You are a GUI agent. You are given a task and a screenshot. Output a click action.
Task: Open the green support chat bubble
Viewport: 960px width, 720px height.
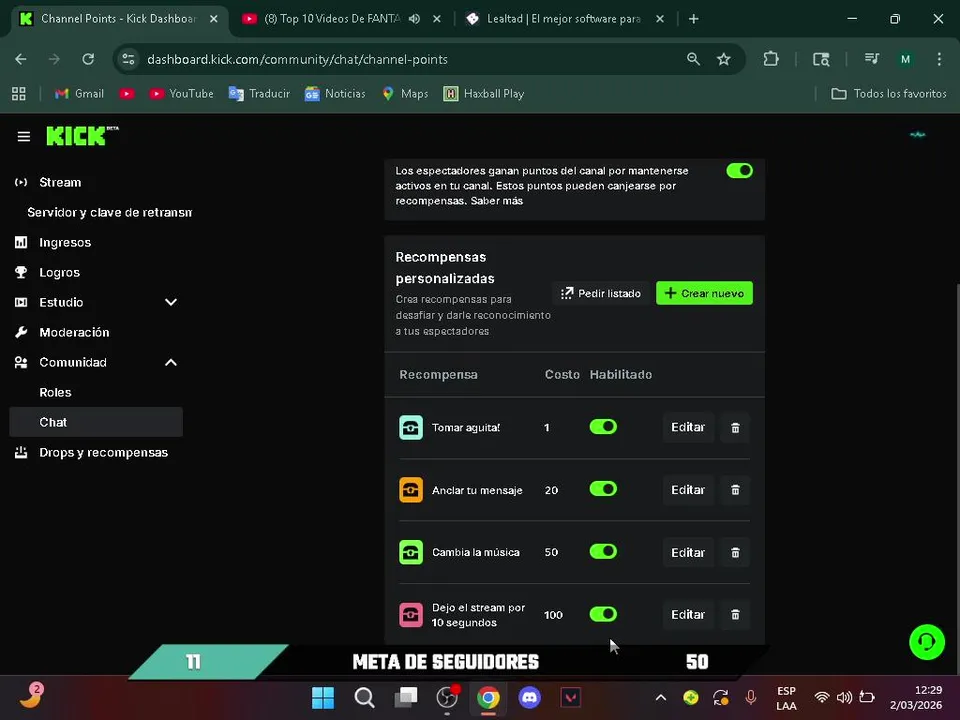click(927, 642)
